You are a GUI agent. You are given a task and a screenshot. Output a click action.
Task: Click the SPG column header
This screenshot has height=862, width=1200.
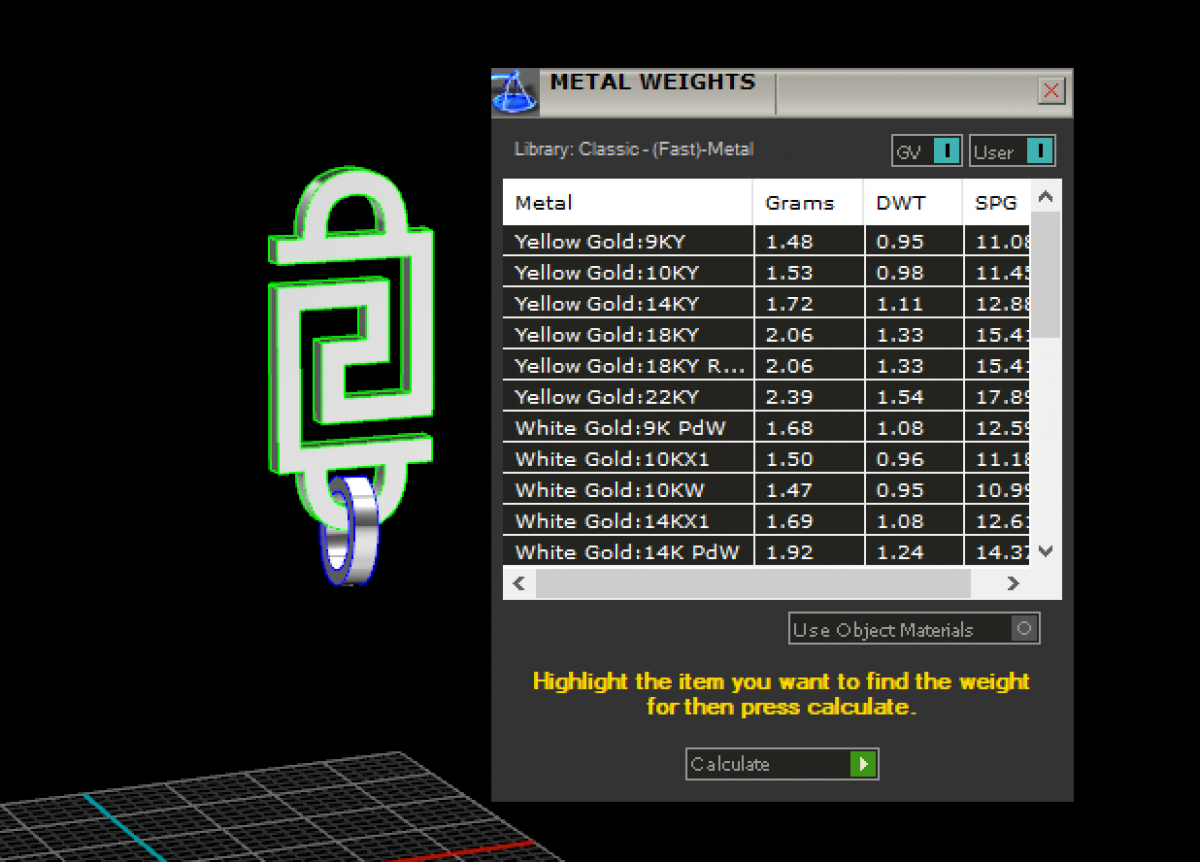996,203
